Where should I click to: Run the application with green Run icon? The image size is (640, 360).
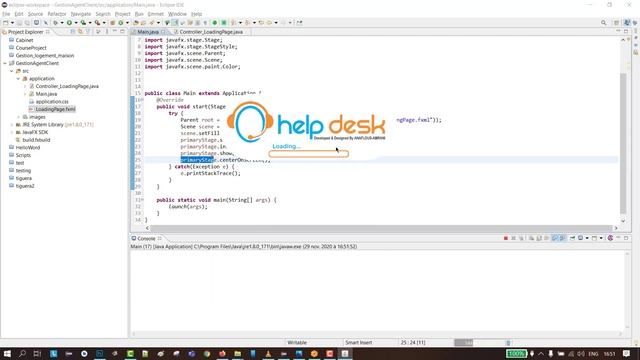69,23
